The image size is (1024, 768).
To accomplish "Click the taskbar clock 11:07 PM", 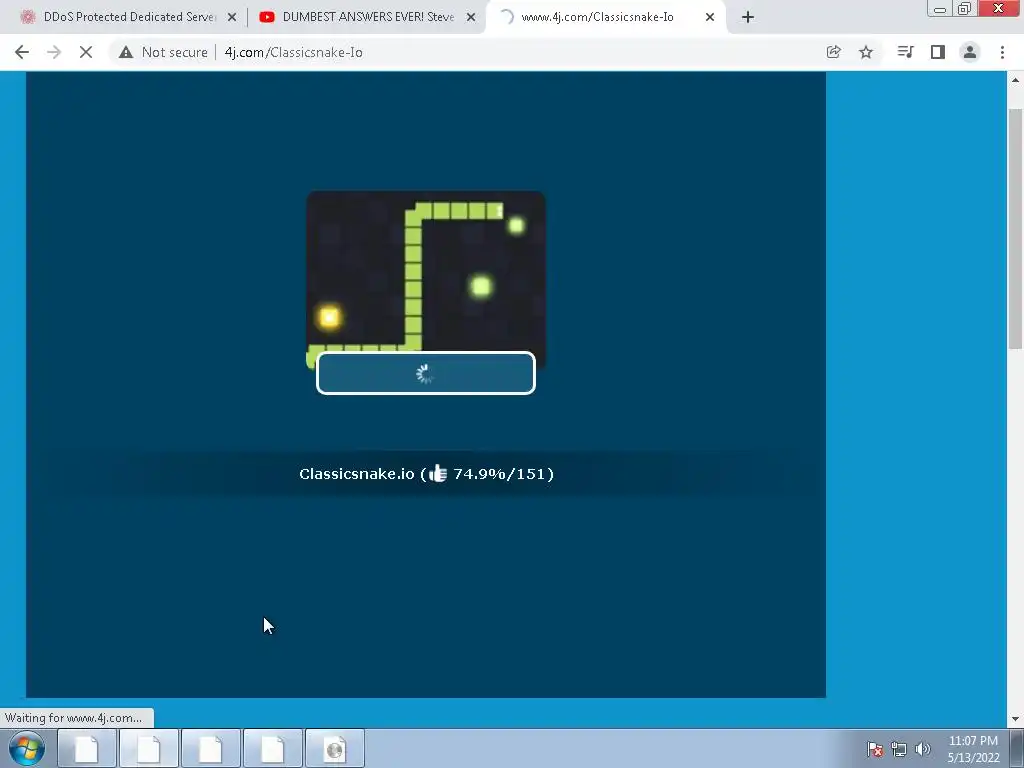I will click(x=973, y=741).
